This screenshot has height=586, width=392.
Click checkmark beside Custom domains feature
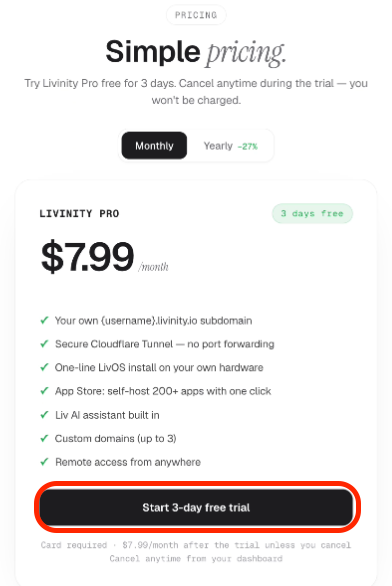coord(44,438)
